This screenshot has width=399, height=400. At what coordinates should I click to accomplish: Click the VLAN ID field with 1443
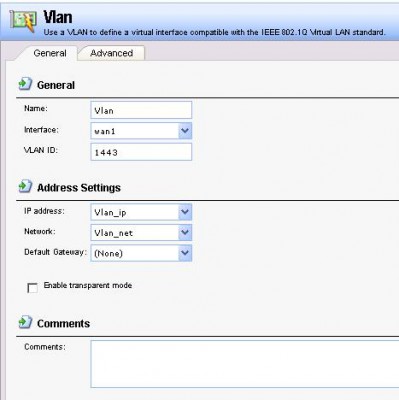[x=141, y=152]
